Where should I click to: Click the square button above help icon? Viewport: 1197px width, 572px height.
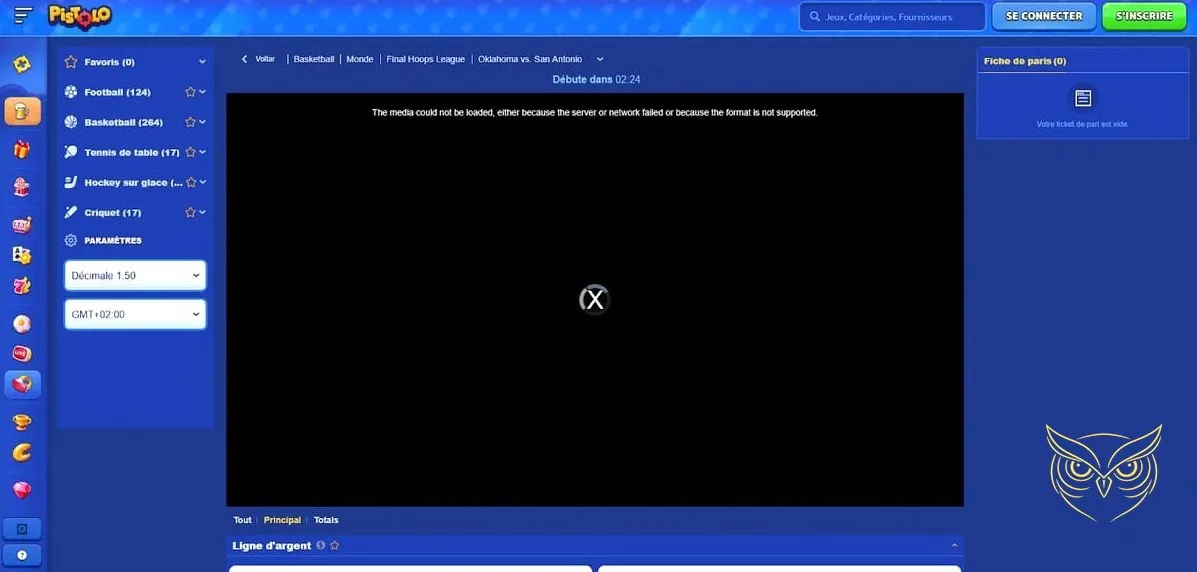[x=22, y=528]
